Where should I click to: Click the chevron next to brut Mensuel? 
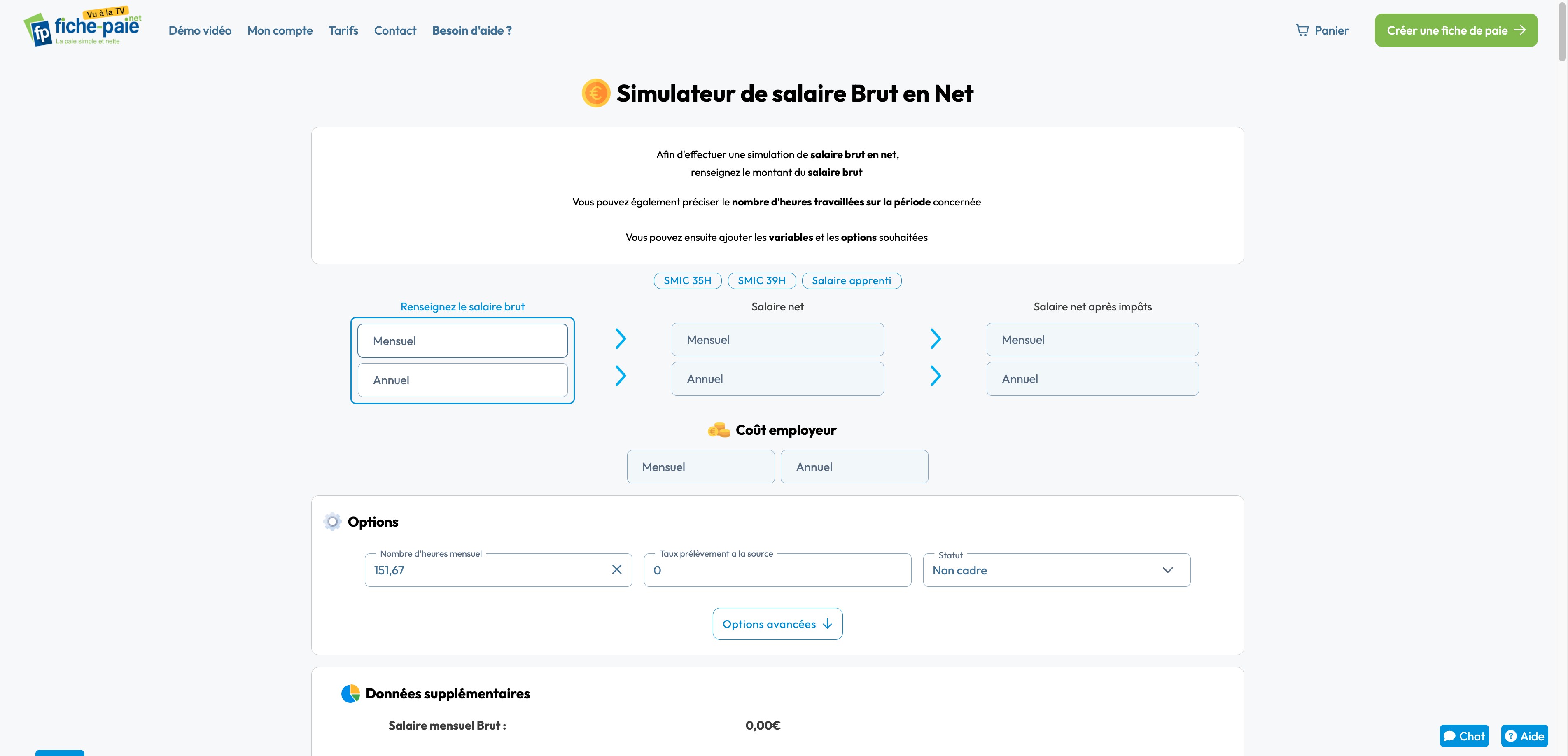620,339
